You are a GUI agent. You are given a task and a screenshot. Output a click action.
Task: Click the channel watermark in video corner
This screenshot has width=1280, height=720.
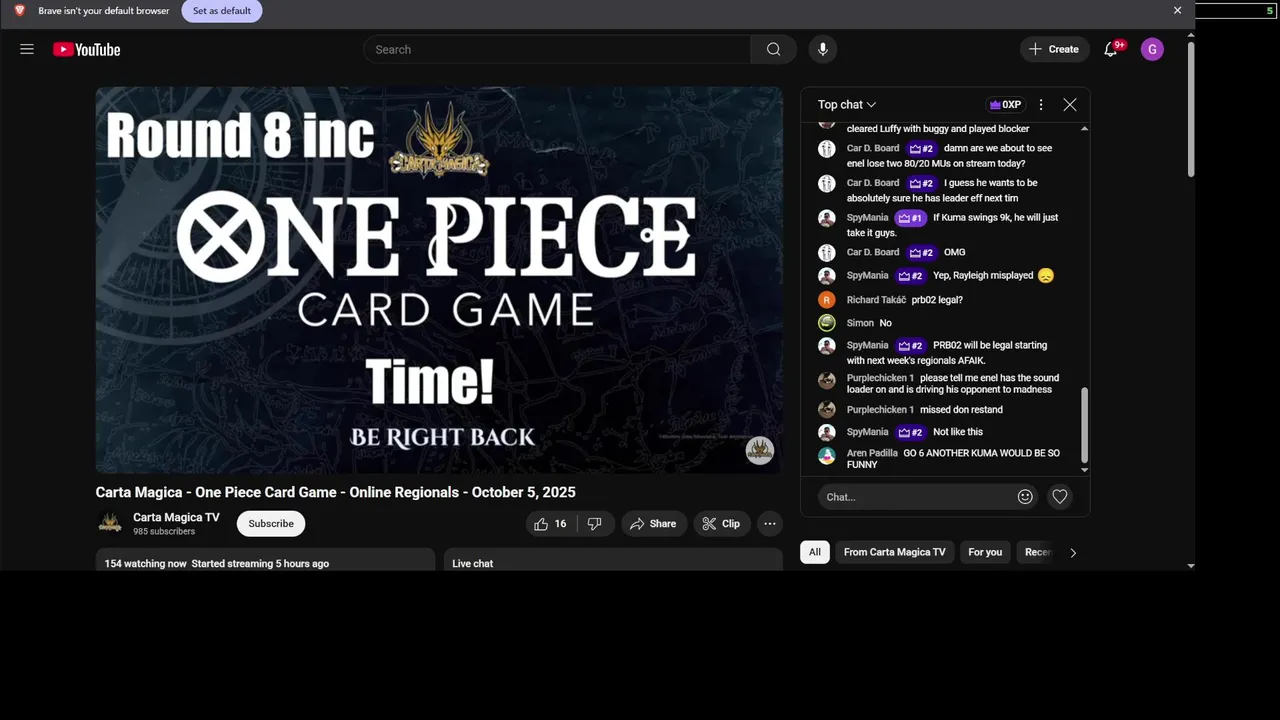tap(760, 450)
